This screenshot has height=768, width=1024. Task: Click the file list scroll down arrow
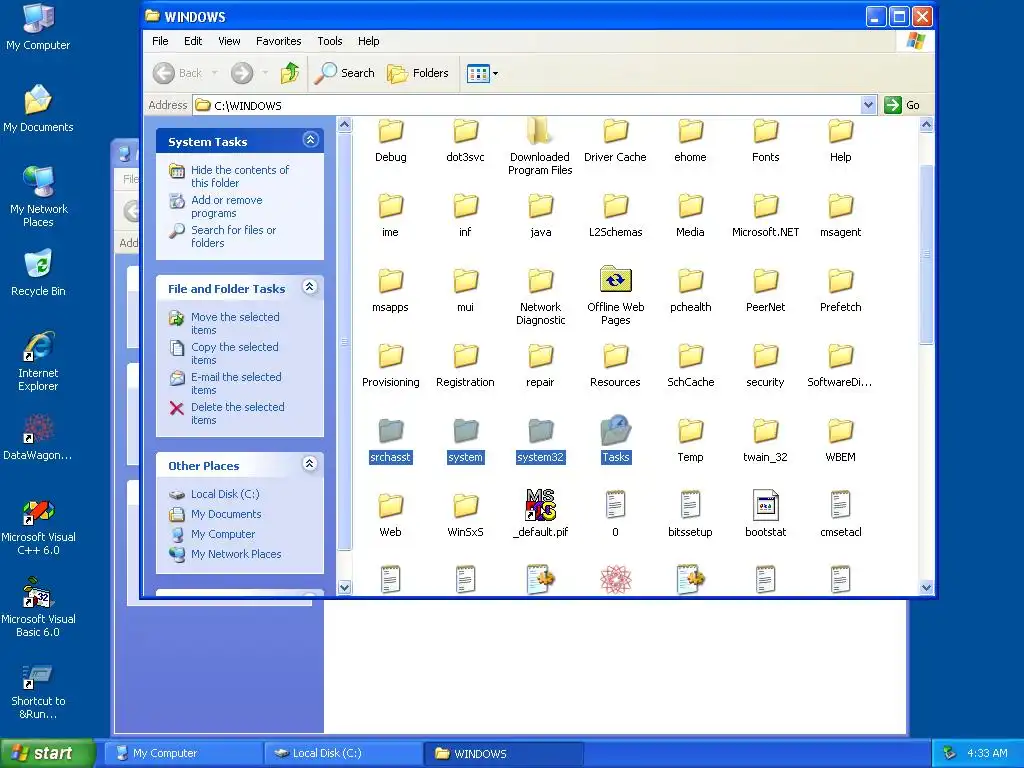coord(926,587)
